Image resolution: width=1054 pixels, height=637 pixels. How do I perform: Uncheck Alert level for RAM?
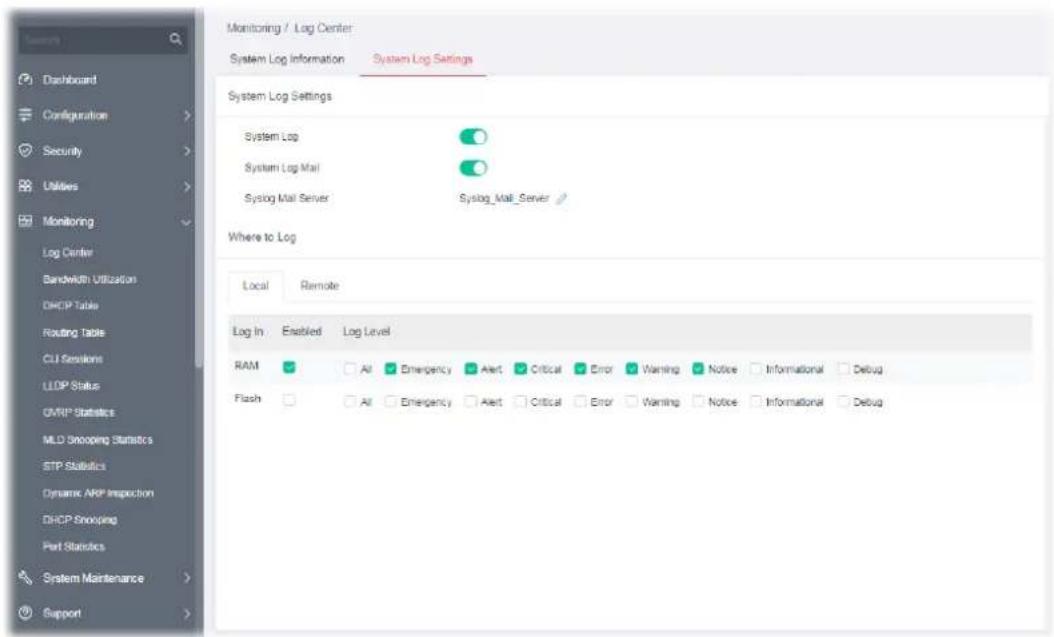(x=471, y=369)
